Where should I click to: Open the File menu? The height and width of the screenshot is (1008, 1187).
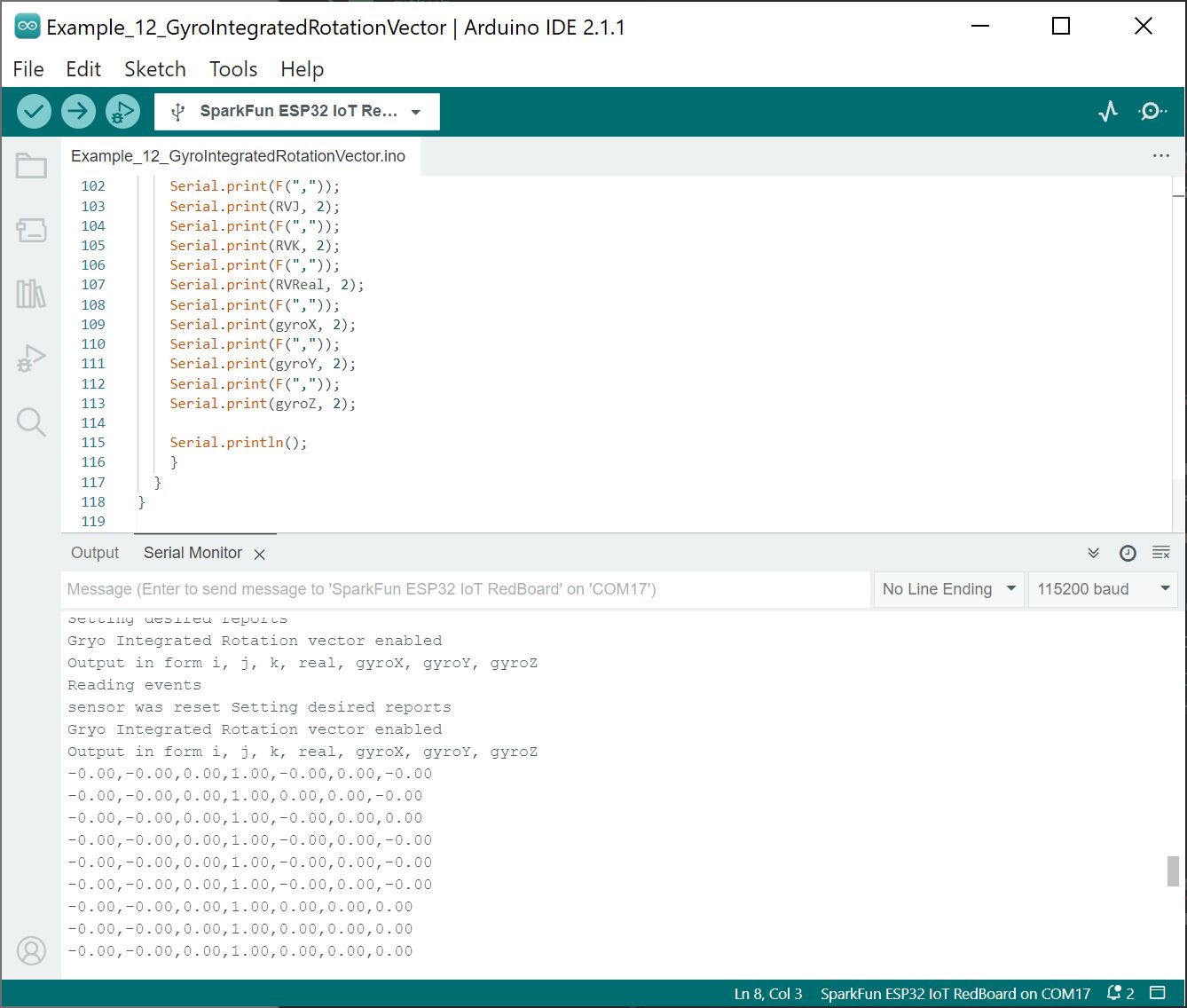28,69
